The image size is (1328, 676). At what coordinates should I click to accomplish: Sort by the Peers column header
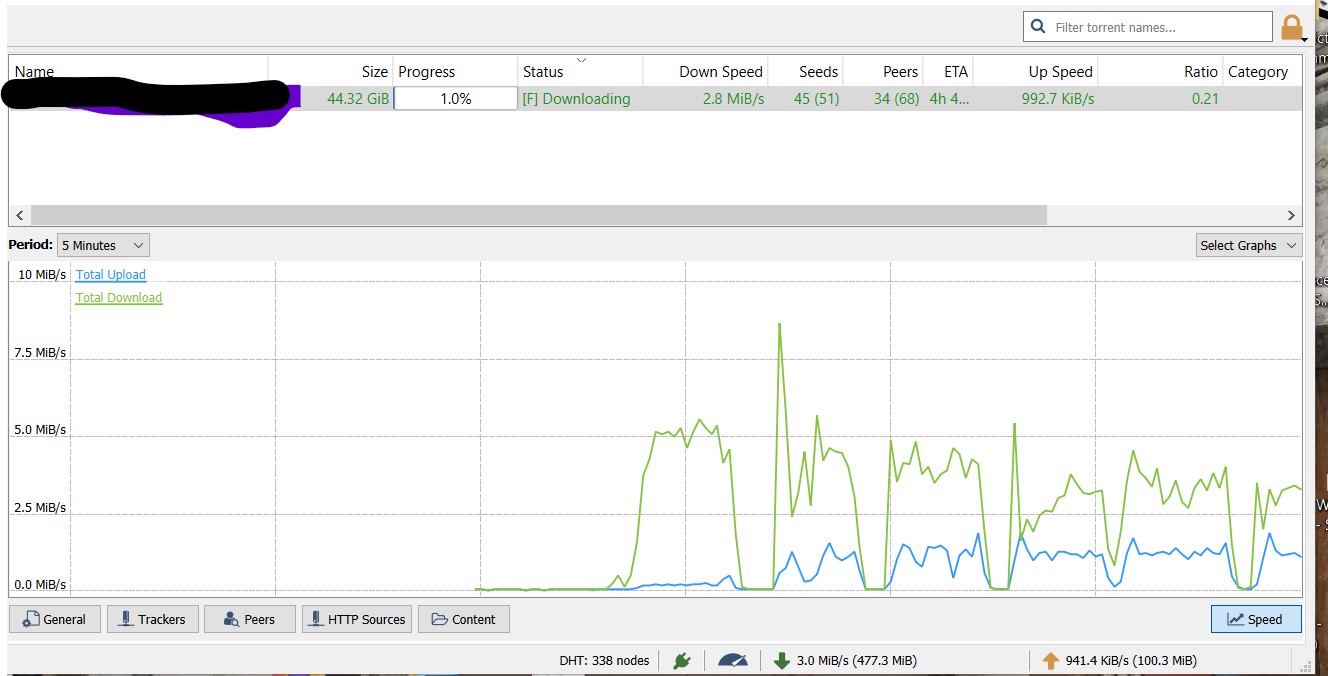point(883,71)
